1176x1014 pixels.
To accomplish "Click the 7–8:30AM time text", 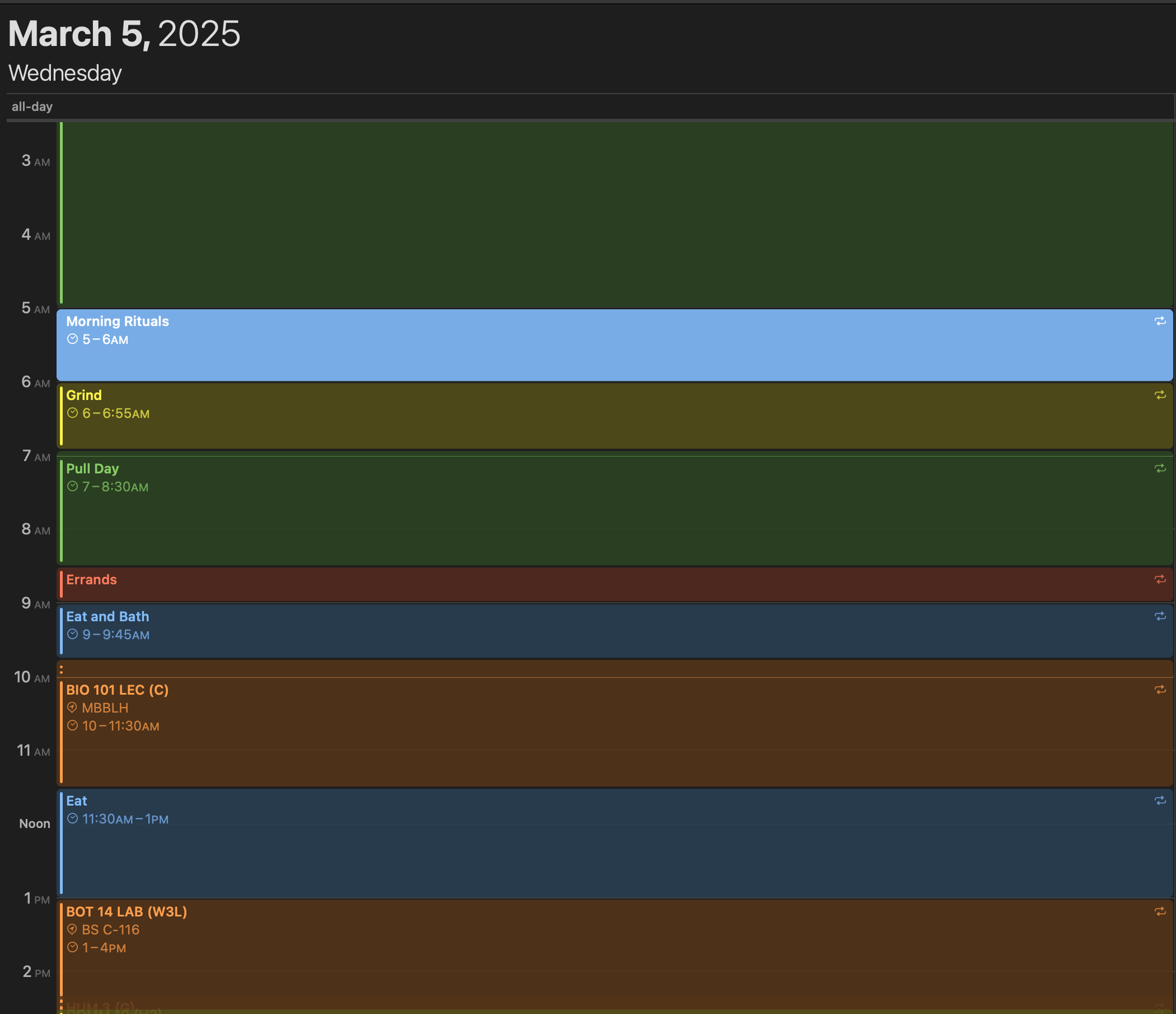I will coord(115,487).
